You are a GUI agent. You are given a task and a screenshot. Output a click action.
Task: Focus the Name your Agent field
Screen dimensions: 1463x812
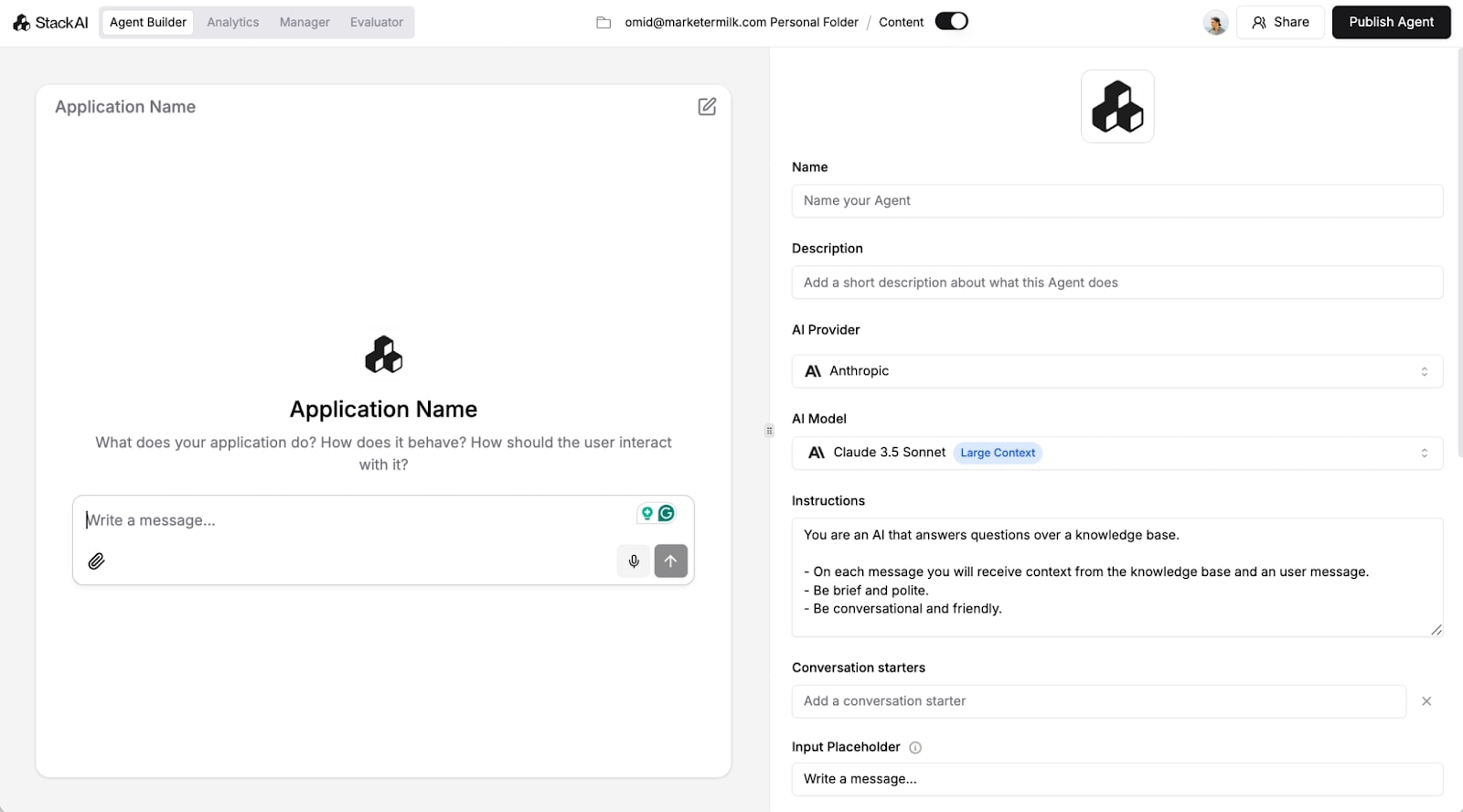[1117, 201]
